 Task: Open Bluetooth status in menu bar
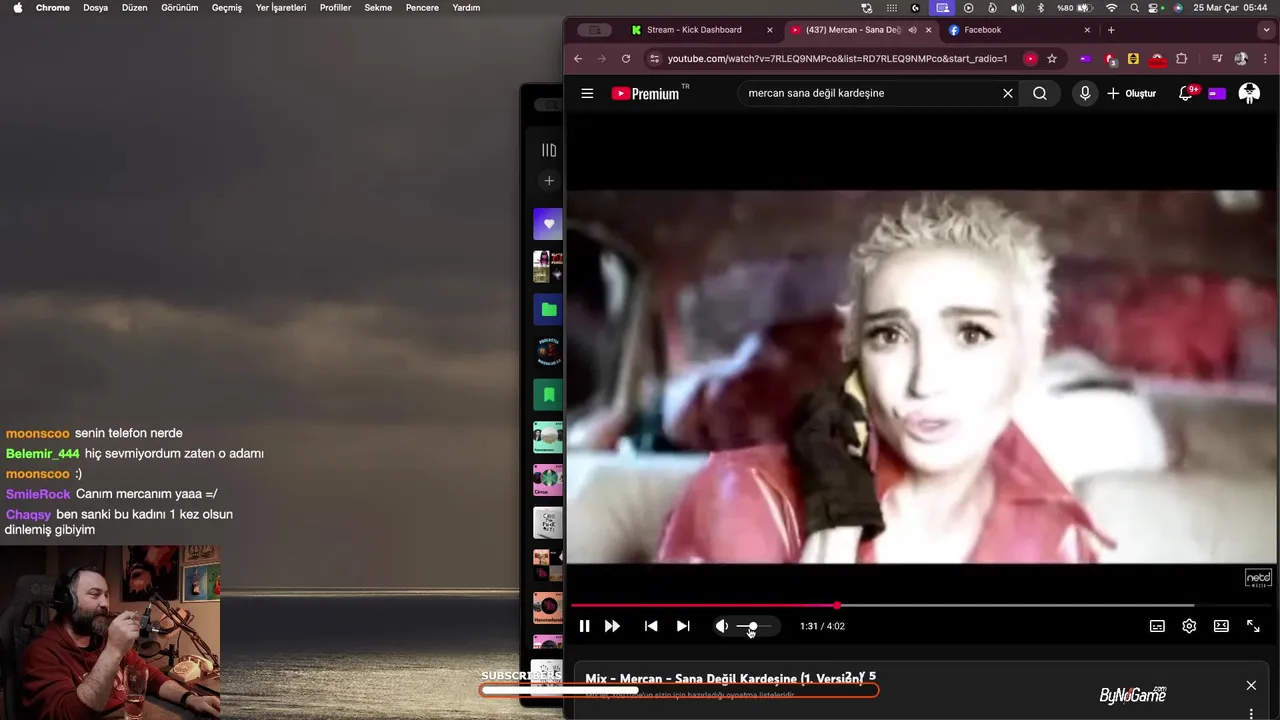(1040, 7)
